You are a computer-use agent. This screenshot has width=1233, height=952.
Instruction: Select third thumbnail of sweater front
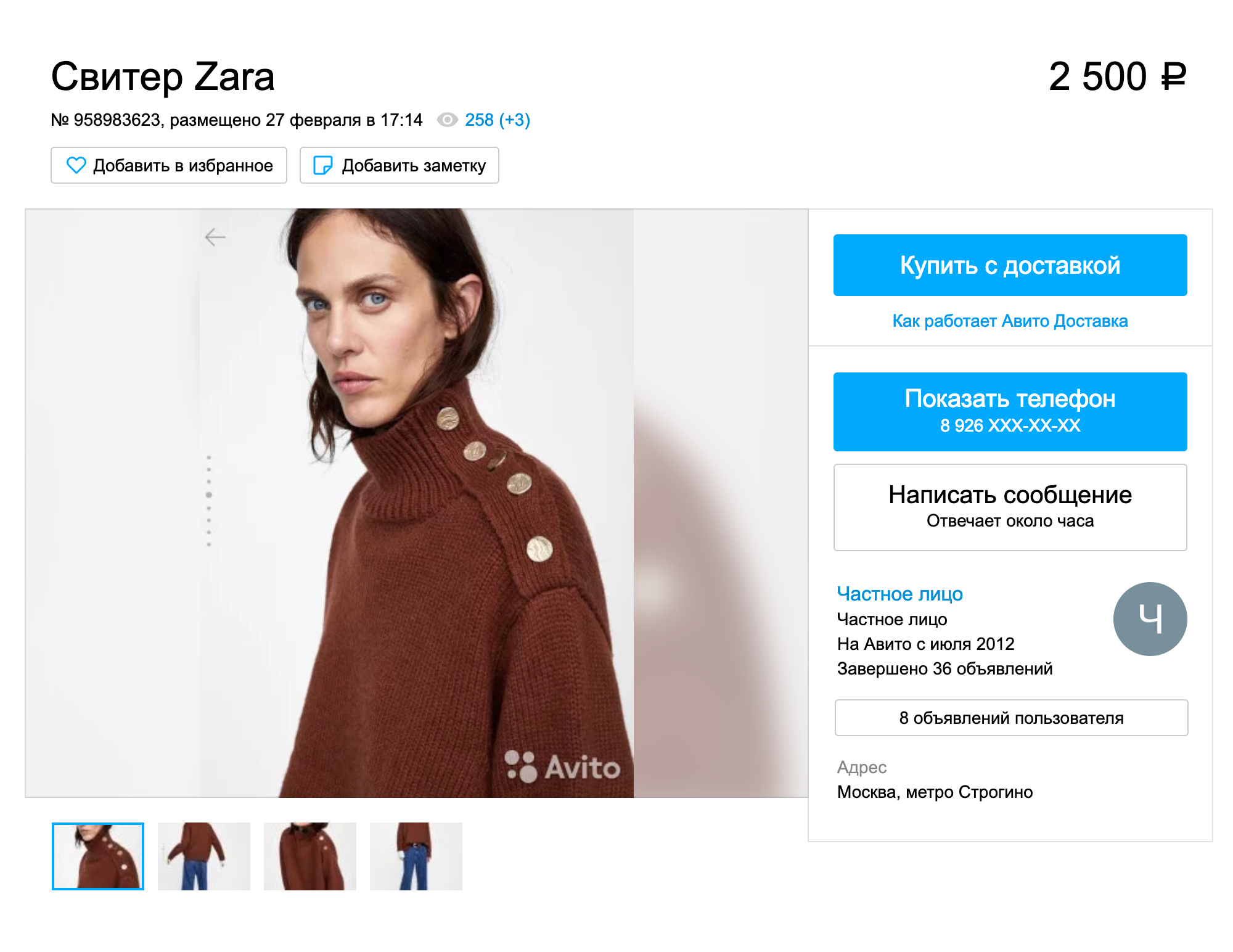click(x=310, y=856)
